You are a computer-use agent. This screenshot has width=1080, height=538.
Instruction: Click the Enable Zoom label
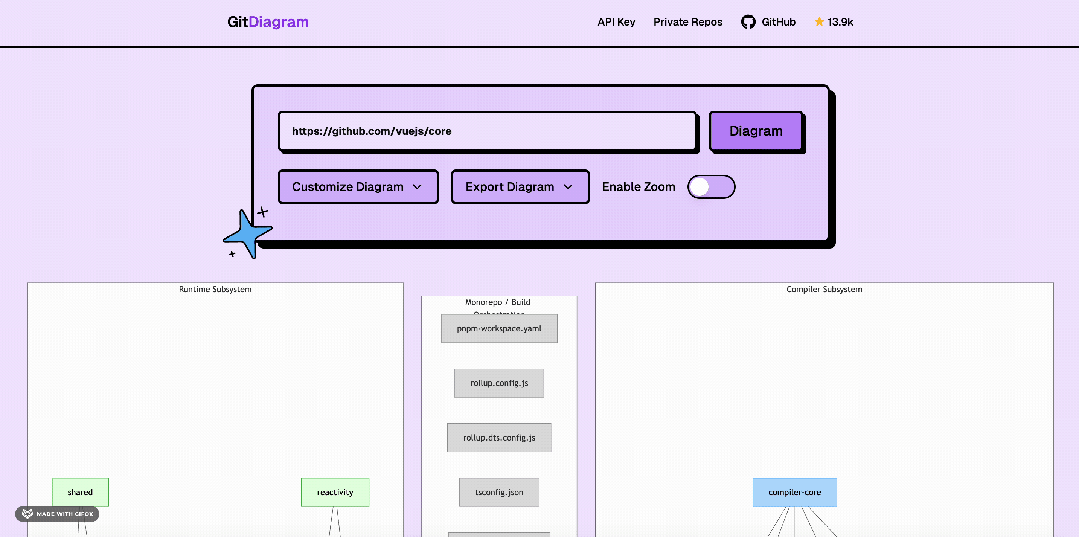tap(638, 187)
